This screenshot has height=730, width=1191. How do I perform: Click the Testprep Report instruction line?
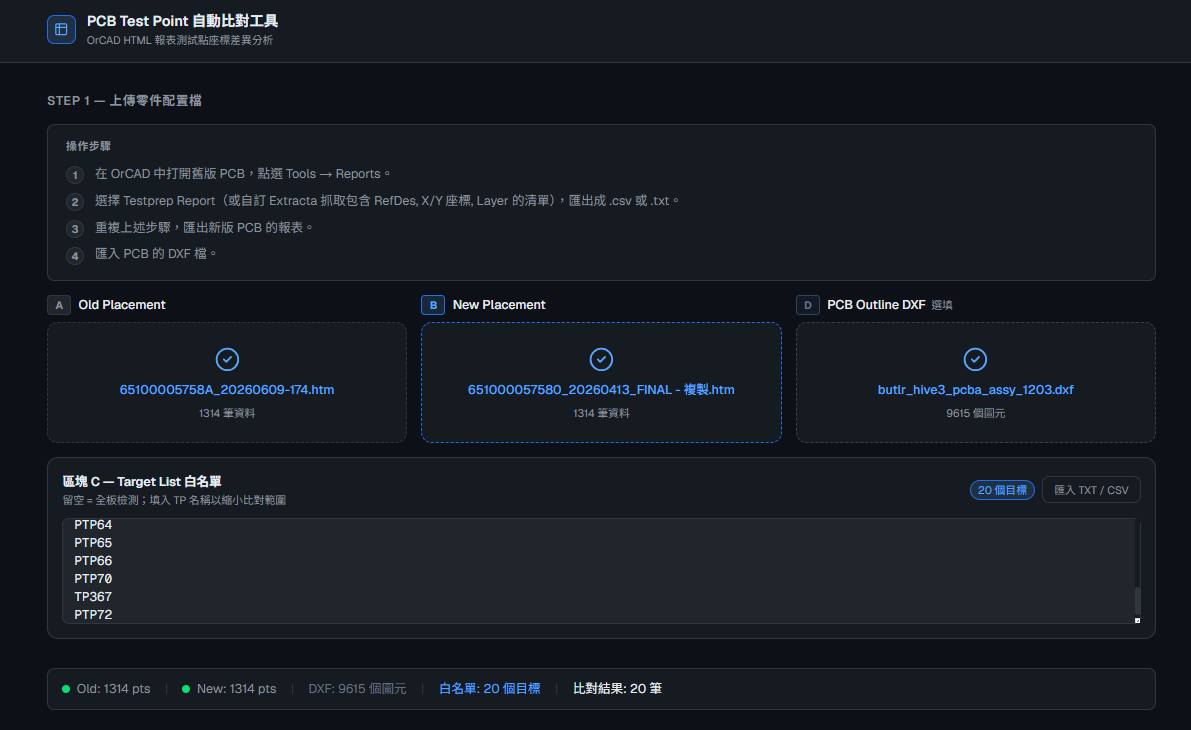tap(387, 201)
